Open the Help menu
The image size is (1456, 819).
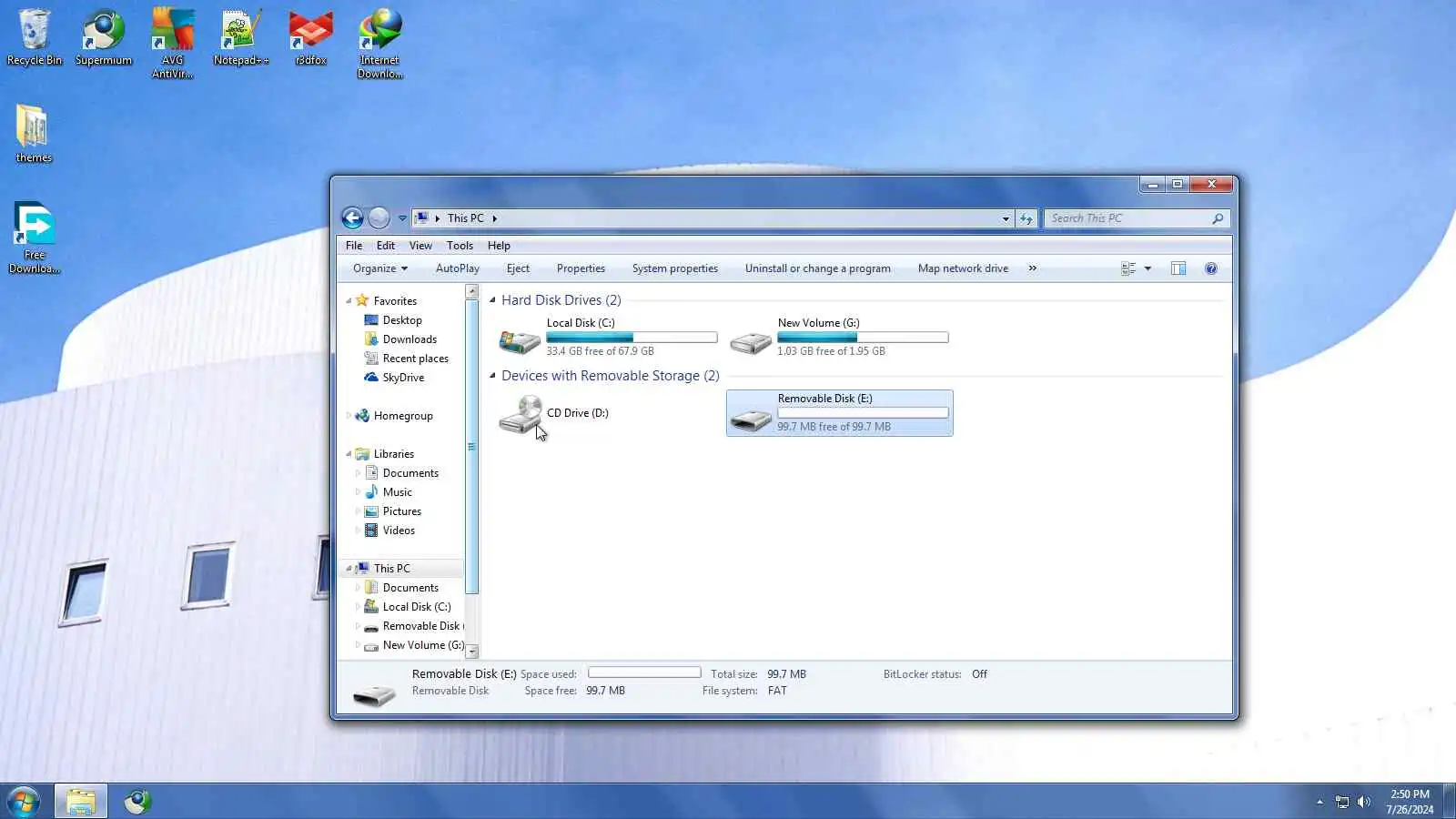(x=499, y=246)
